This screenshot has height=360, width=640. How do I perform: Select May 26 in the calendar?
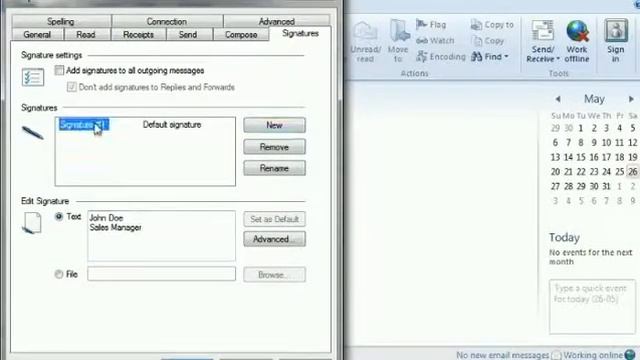[x=632, y=171]
